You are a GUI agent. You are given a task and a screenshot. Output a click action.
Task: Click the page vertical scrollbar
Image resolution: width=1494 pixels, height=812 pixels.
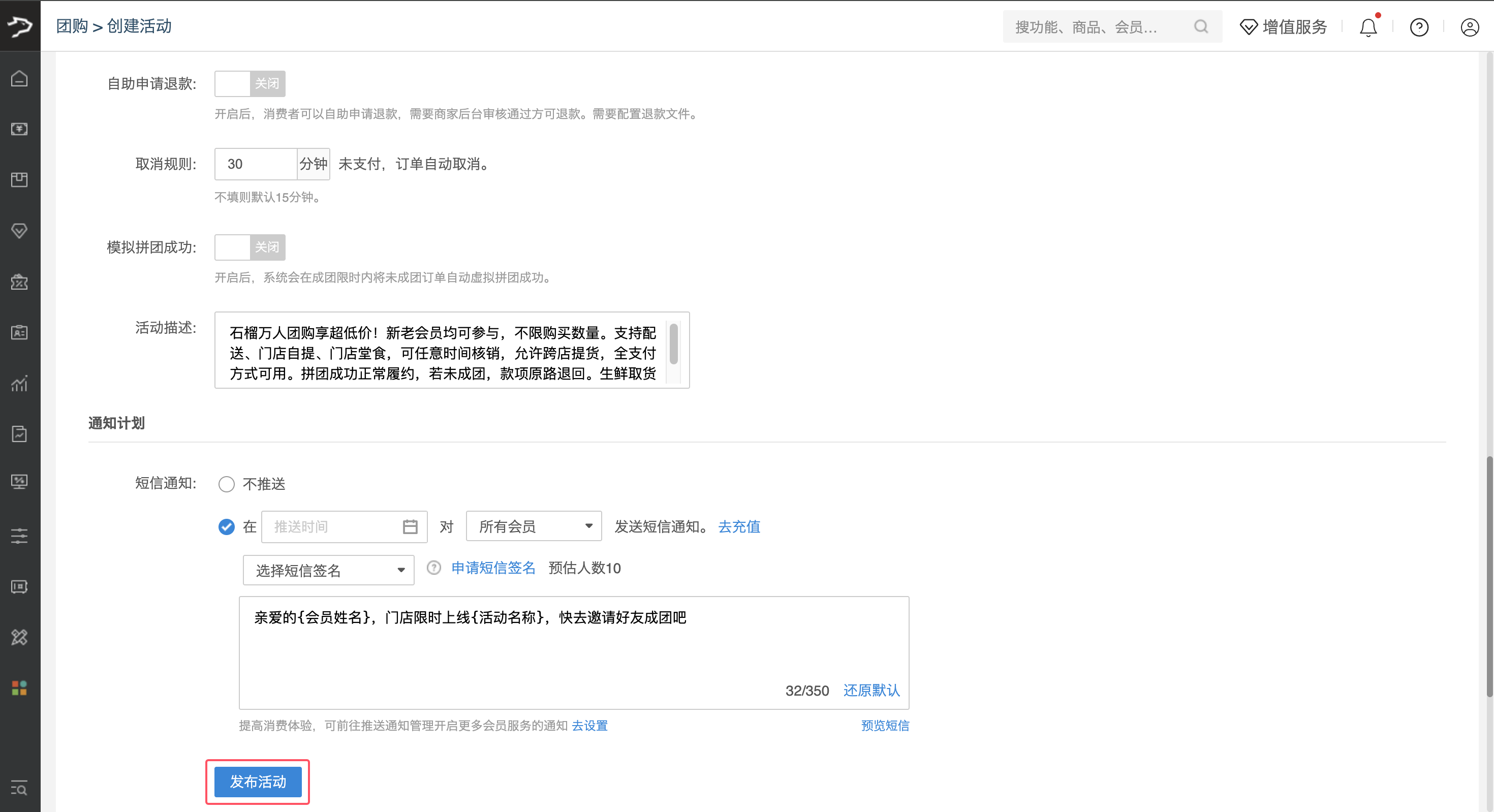1489,577
